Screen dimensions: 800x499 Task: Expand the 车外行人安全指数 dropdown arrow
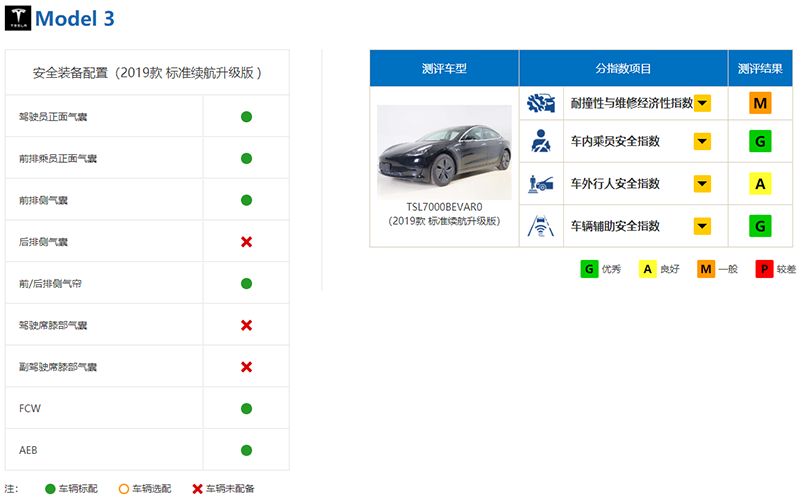pos(703,184)
